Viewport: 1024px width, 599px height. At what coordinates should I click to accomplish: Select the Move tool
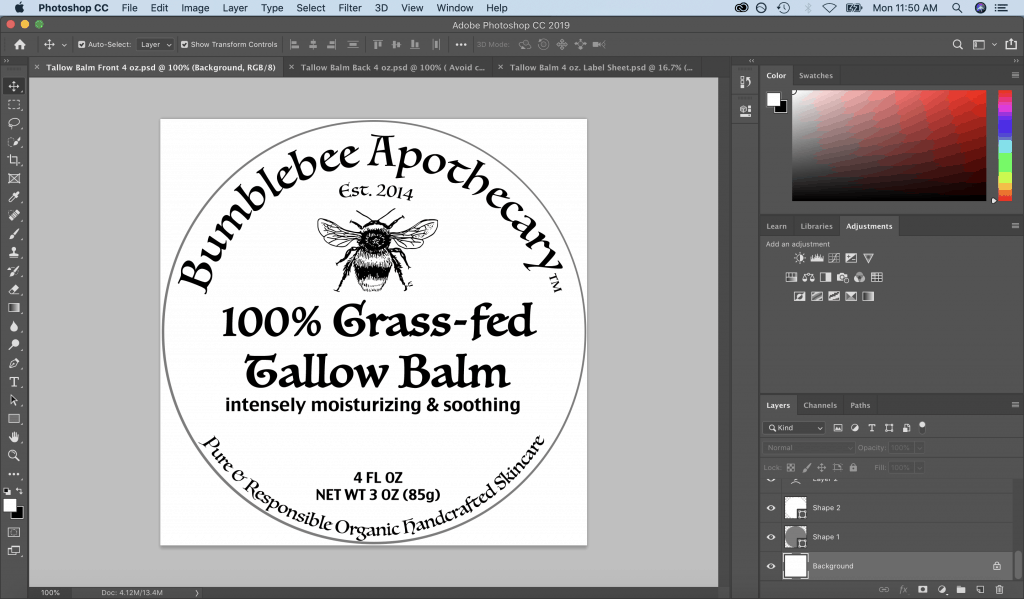point(13,86)
